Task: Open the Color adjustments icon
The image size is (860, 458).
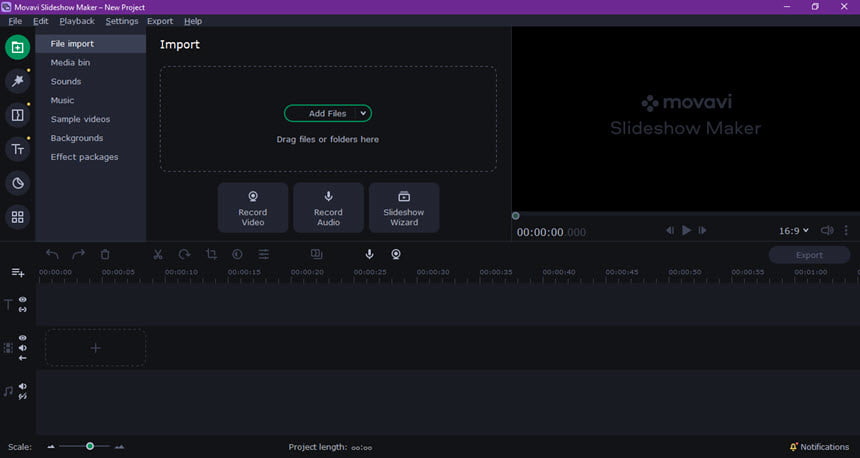Action: tap(237, 254)
